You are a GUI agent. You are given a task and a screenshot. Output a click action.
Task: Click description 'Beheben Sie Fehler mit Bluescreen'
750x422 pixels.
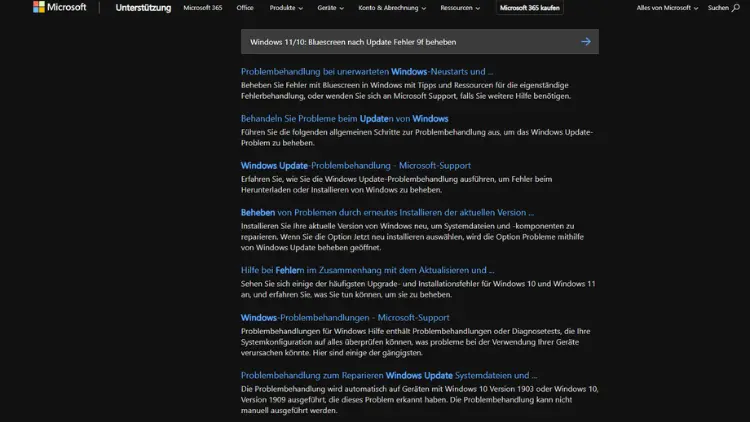pos(406,90)
